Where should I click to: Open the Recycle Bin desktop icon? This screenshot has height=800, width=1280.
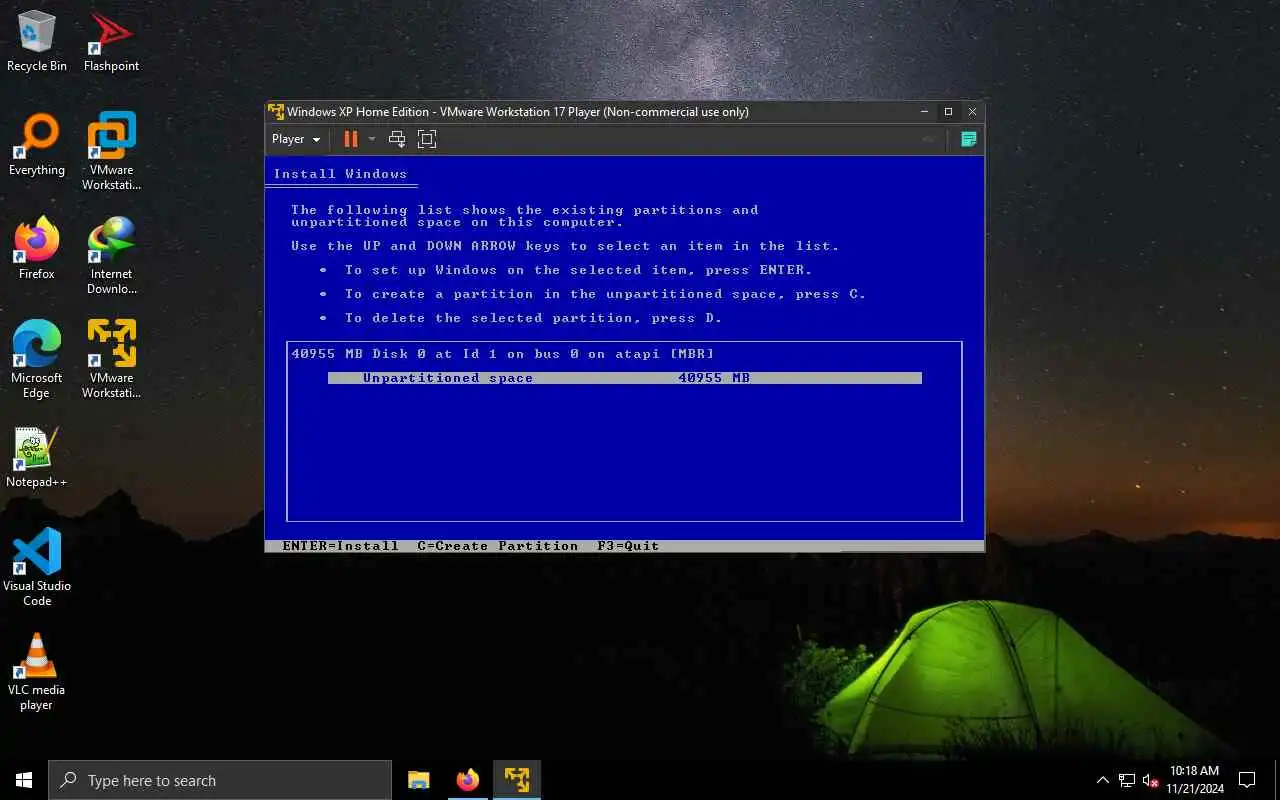(x=37, y=41)
